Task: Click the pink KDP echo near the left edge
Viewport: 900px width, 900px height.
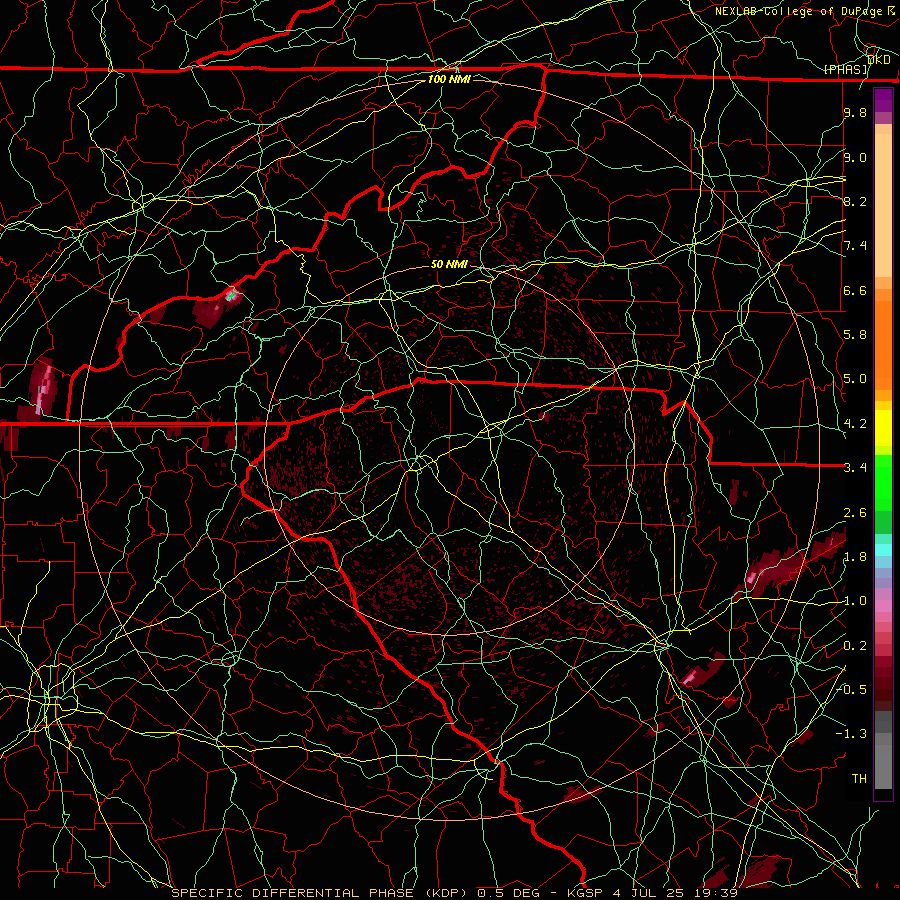Action: tap(43, 389)
